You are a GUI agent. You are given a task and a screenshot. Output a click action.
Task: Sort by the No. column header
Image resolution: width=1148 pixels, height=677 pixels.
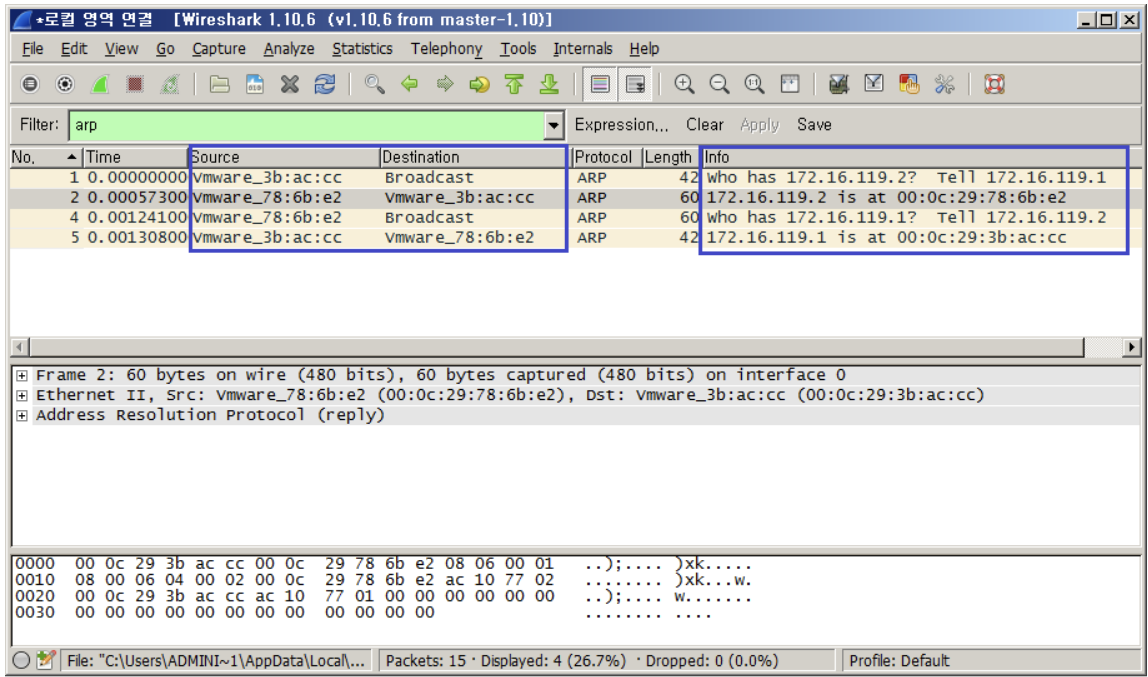click(46, 157)
